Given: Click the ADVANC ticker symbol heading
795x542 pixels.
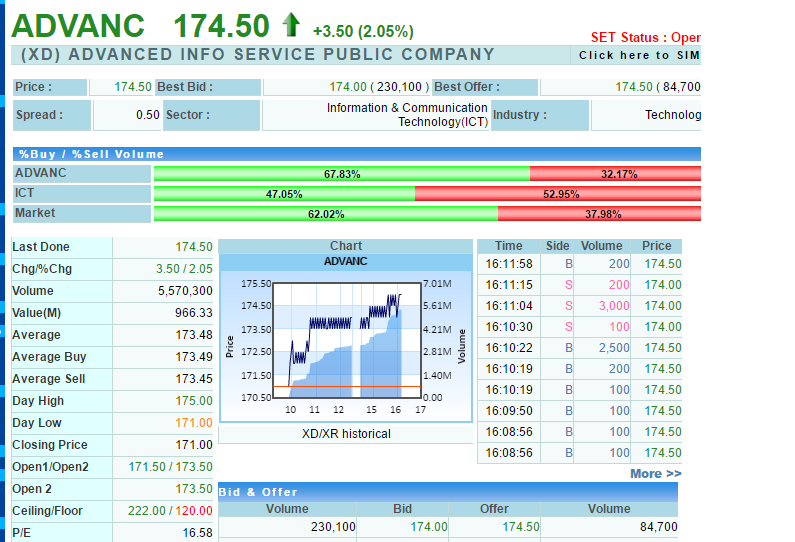Looking at the screenshot, I should point(78,26).
